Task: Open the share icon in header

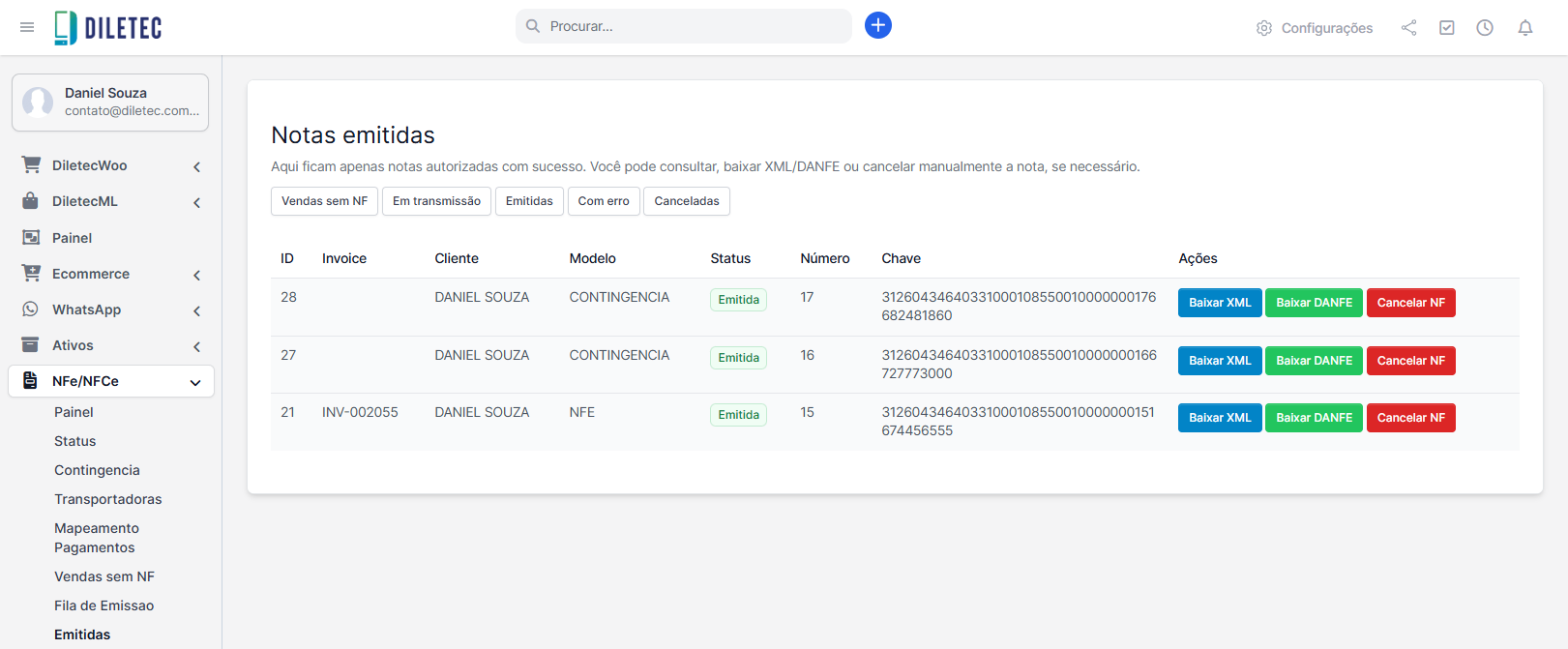Action: 1408,28
